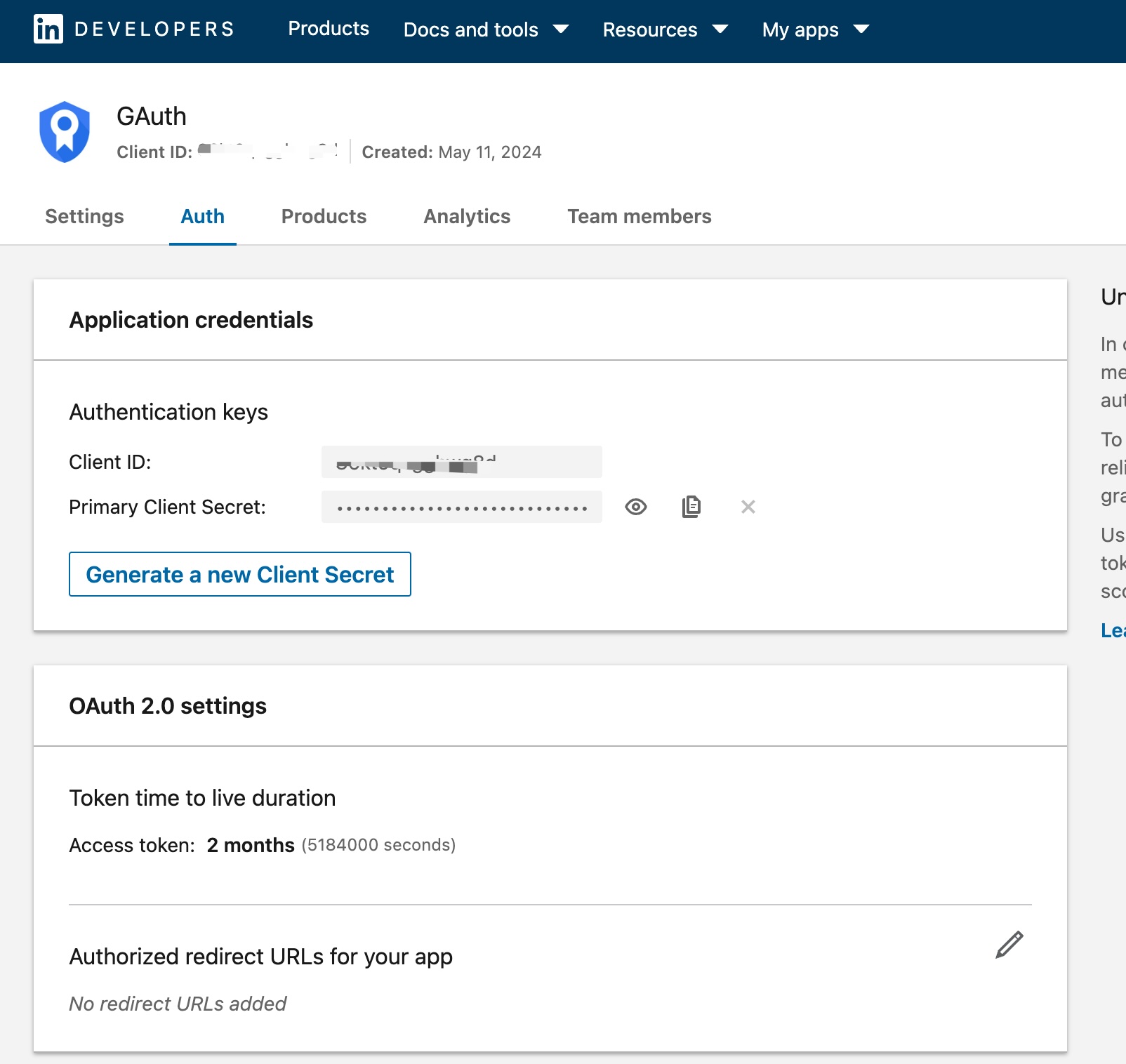1126x1064 pixels.
Task: Click the 'Created: May 11, 2024' text
Action: coord(451,152)
